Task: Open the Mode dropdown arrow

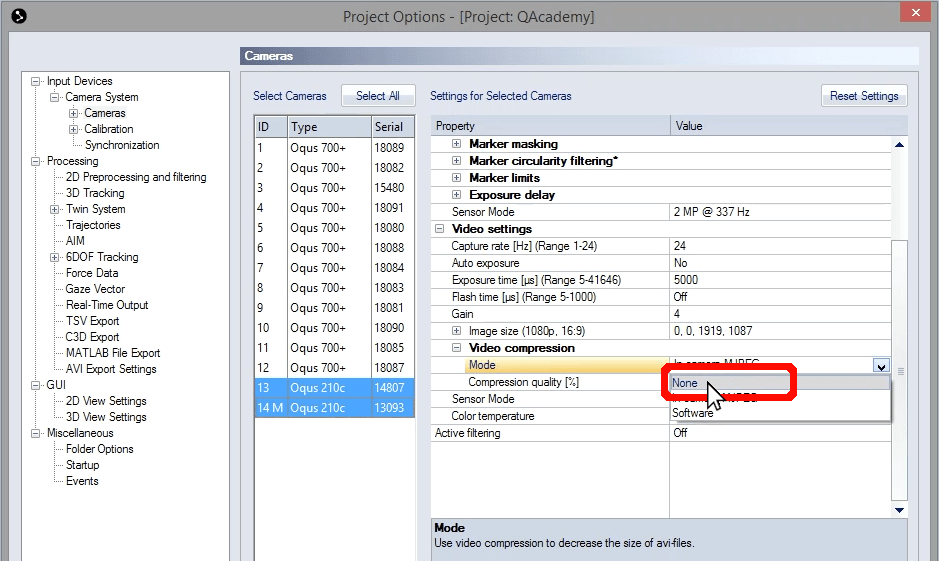Action: 881,365
